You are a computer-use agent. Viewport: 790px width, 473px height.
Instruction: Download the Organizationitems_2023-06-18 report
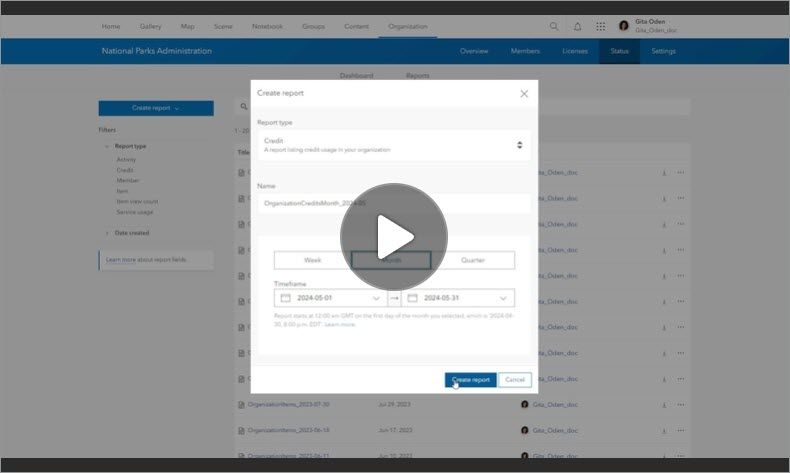click(x=664, y=430)
